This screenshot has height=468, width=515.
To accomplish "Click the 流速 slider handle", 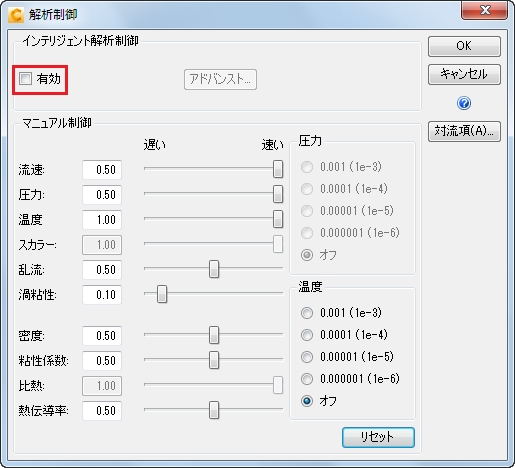I will (x=278, y=169).
